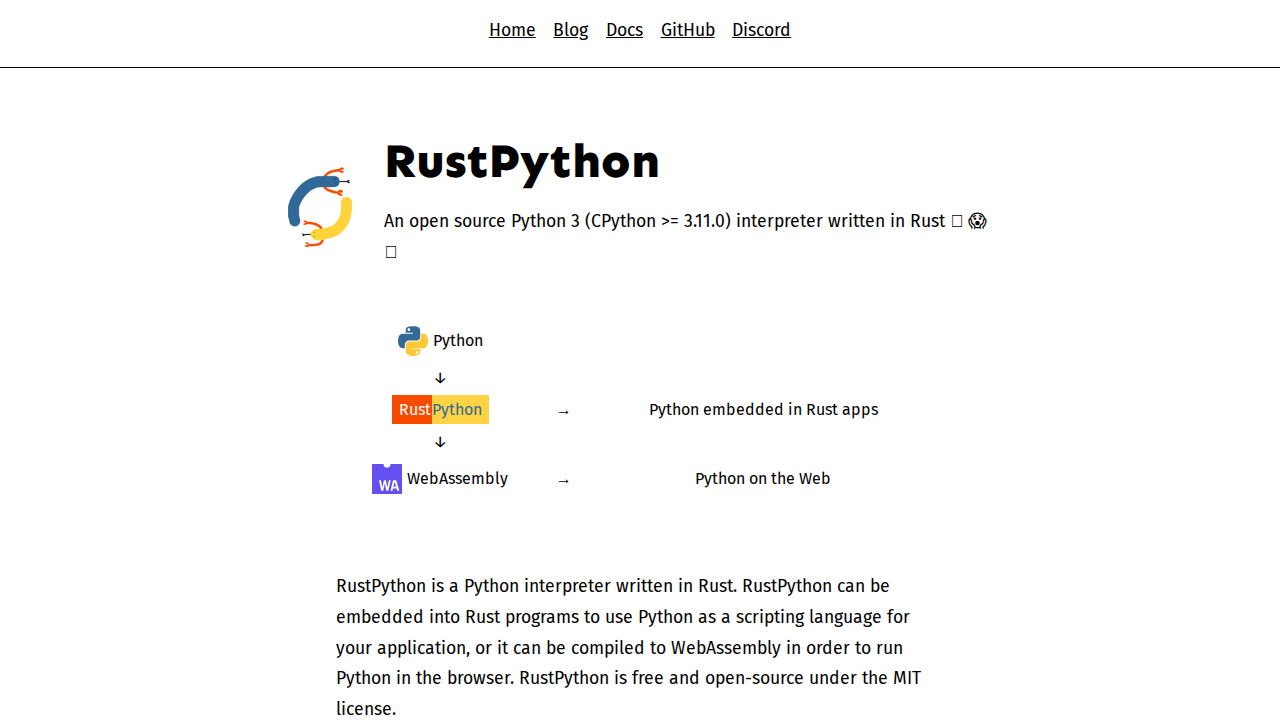Click the WebAssembly text label
This screenshot has height=720, width=1280.
(457, 478)
